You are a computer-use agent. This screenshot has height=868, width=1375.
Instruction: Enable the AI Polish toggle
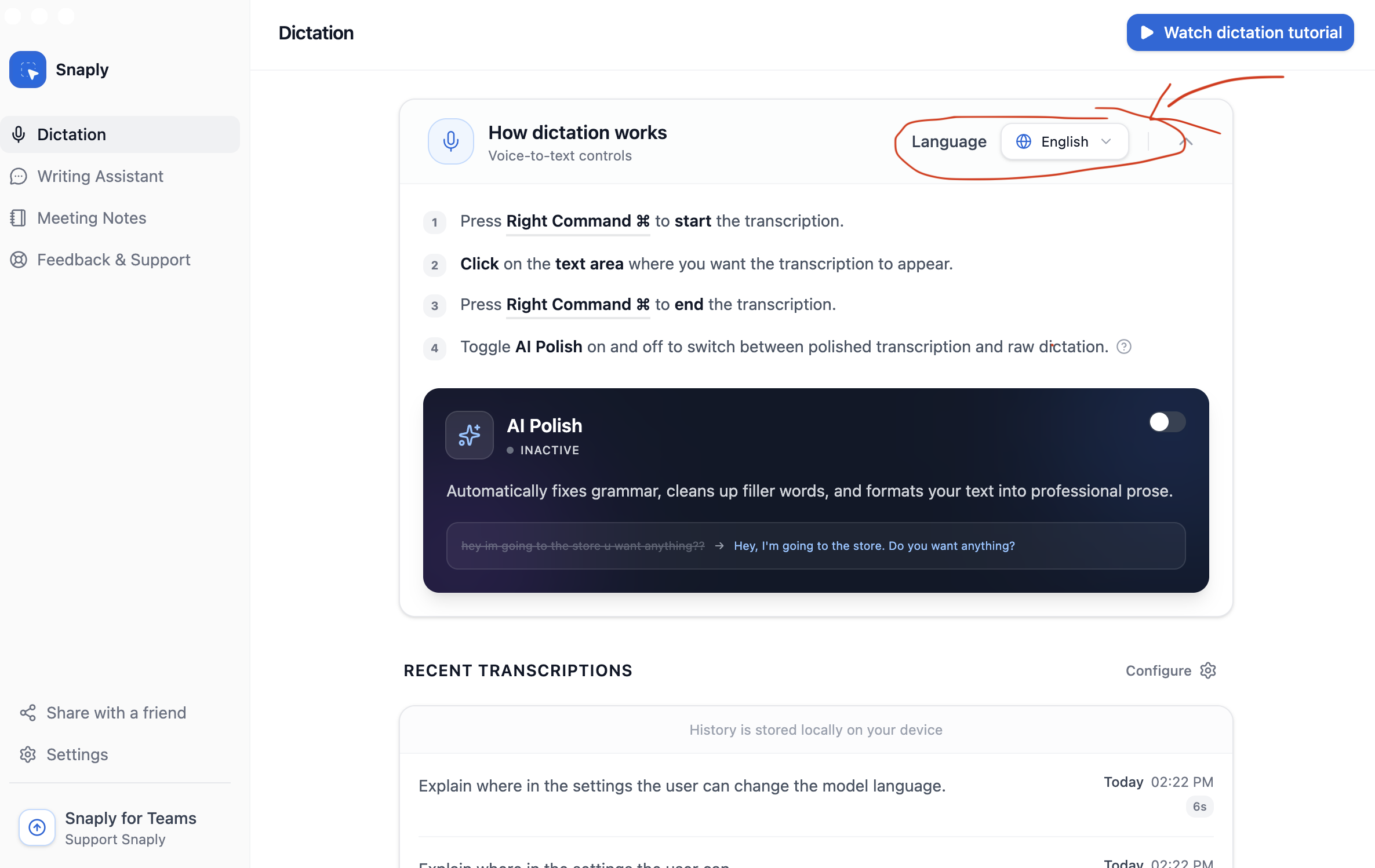1166,422
